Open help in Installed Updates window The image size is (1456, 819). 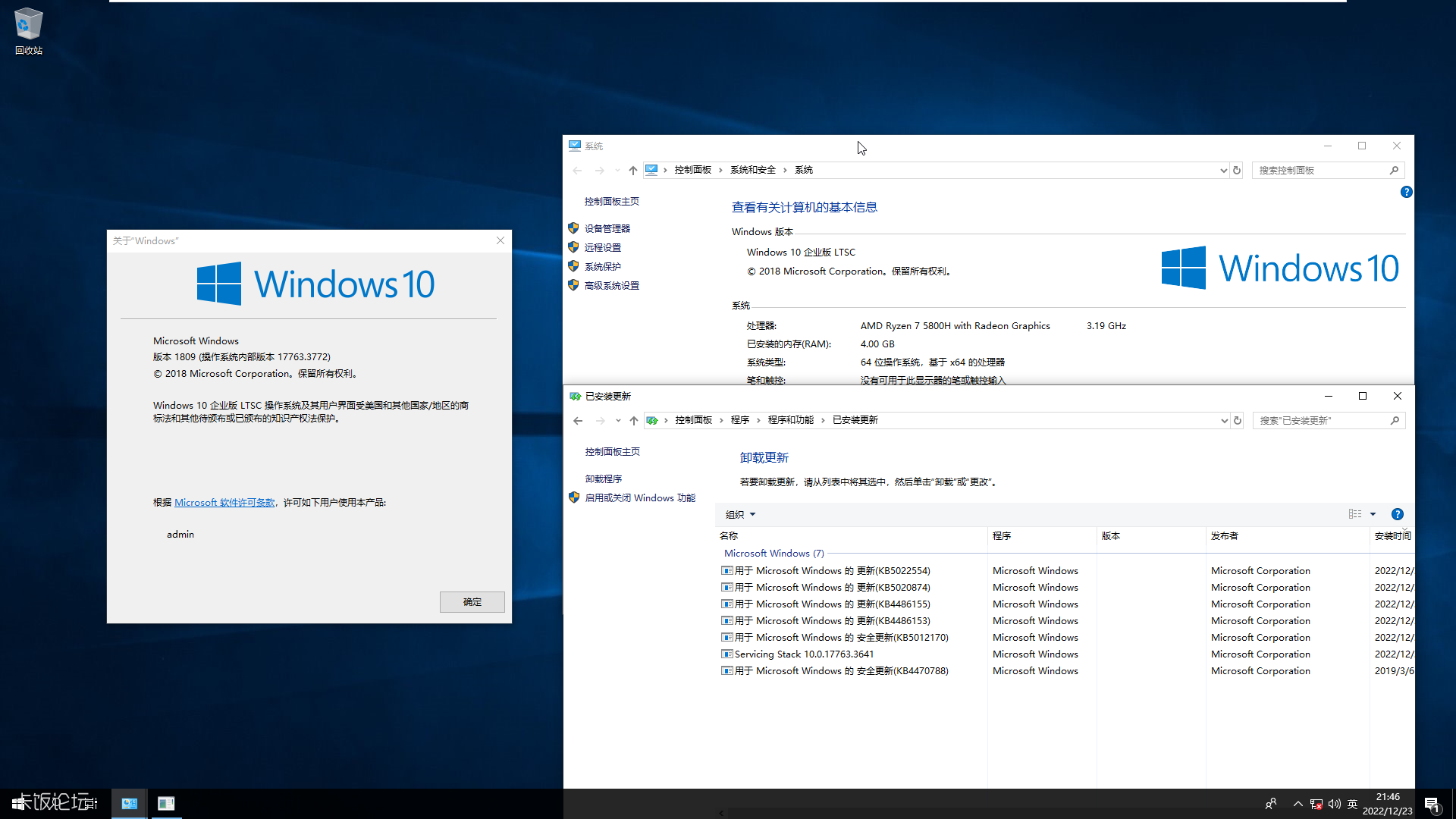(1398, 514)
